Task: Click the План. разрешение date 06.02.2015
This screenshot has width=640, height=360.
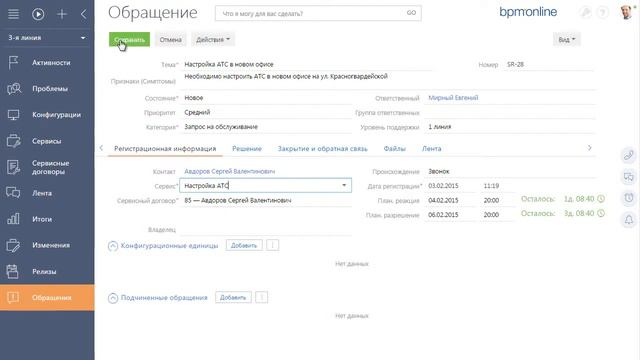Action: point(443,215)
